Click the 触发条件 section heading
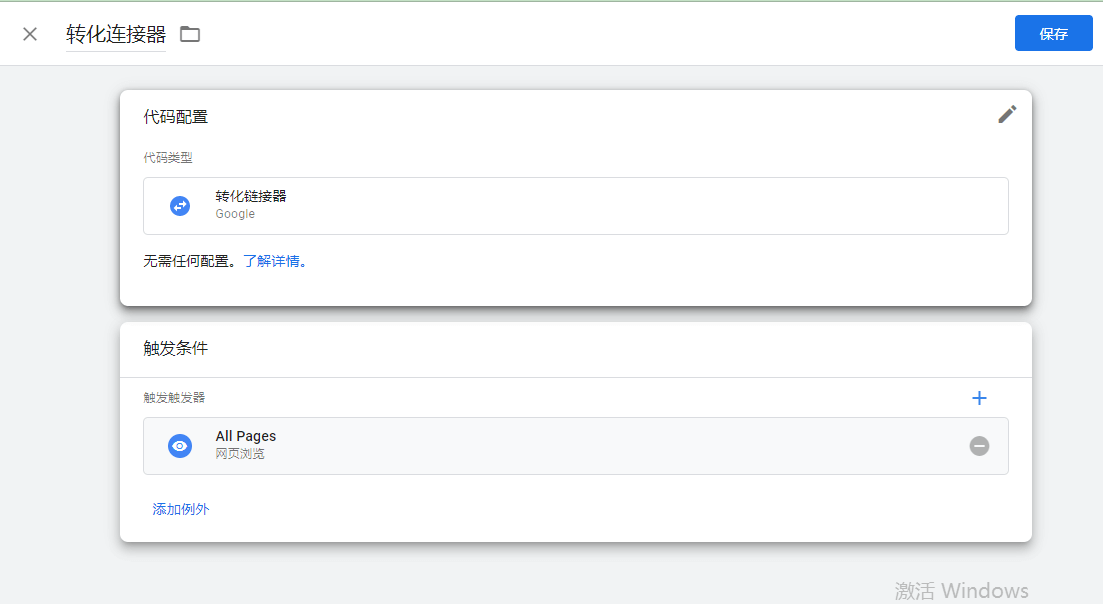Image resolution: width=1103 pixels, height=604 pixels. tap(176, 348)
